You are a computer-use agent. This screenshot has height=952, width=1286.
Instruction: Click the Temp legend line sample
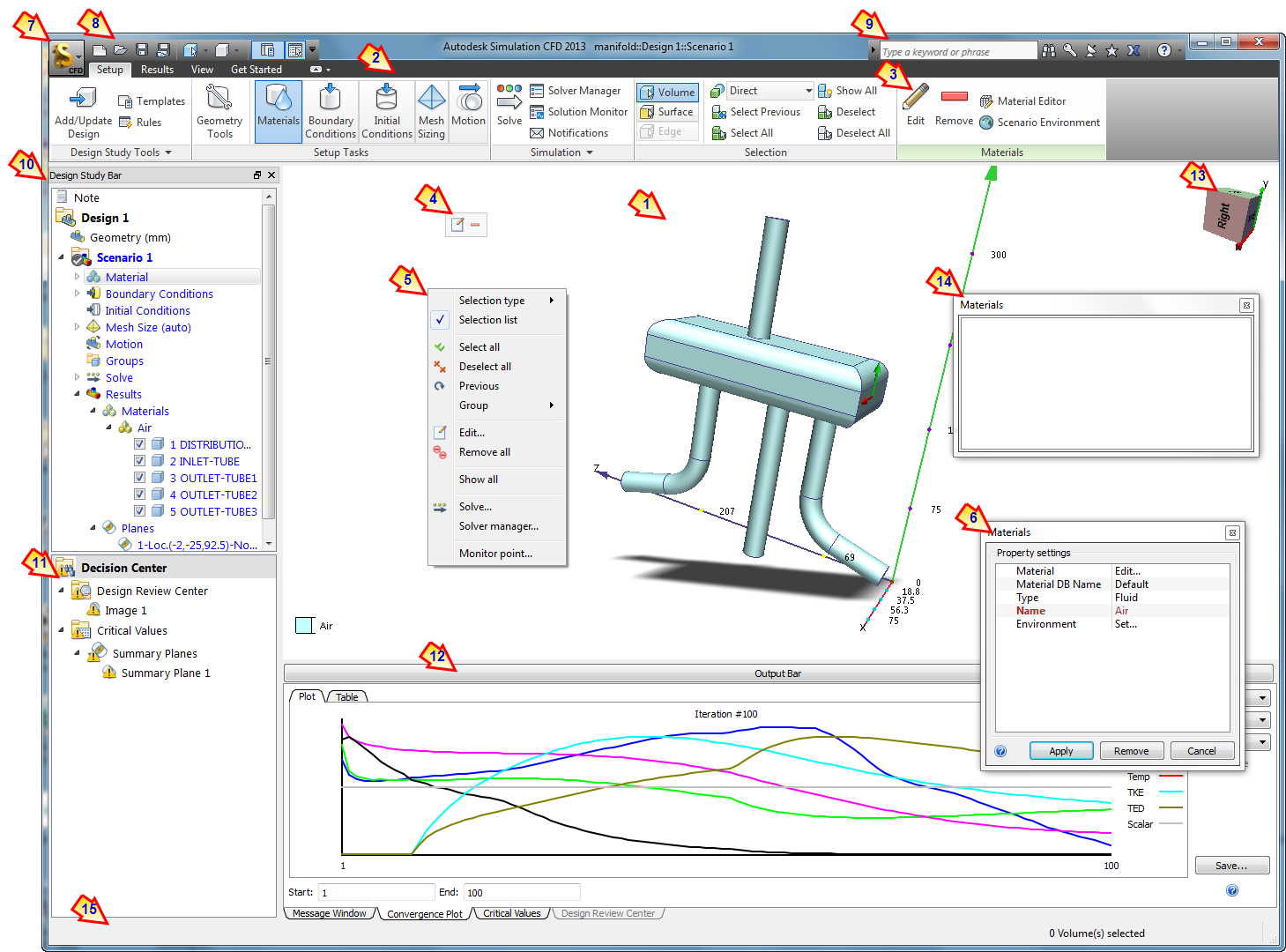point(1171,777)
